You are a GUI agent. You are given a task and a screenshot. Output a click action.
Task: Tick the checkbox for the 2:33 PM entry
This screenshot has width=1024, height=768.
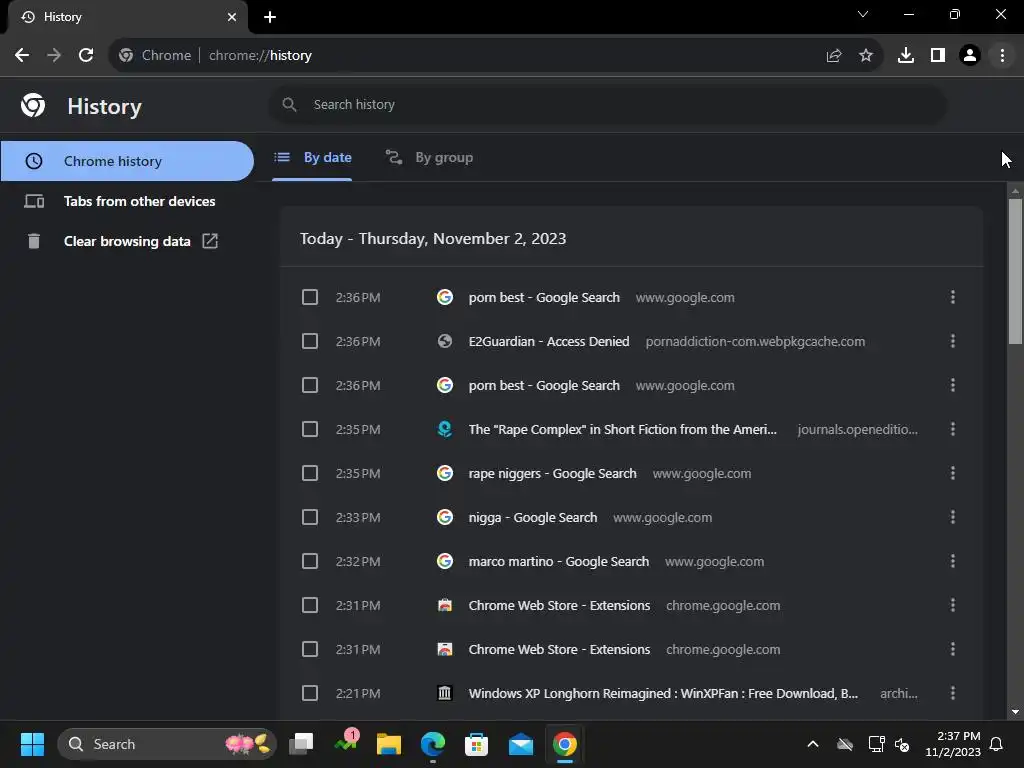[x=310, y=517]
